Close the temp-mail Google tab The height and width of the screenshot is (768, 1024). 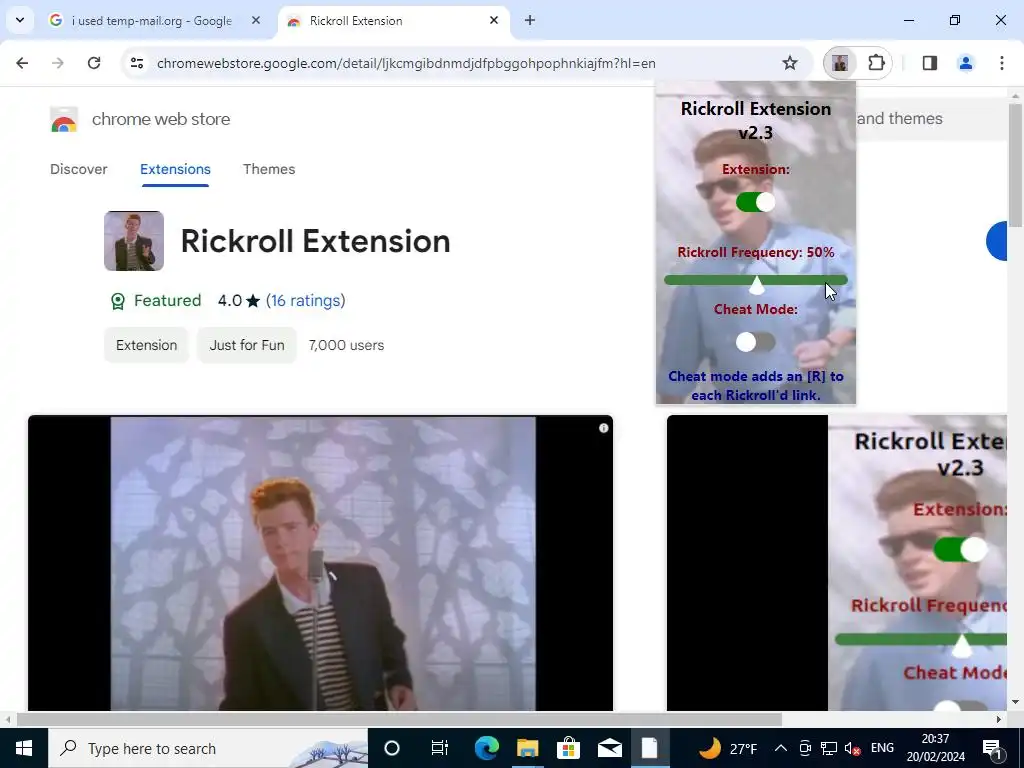[x=256, y=21]
